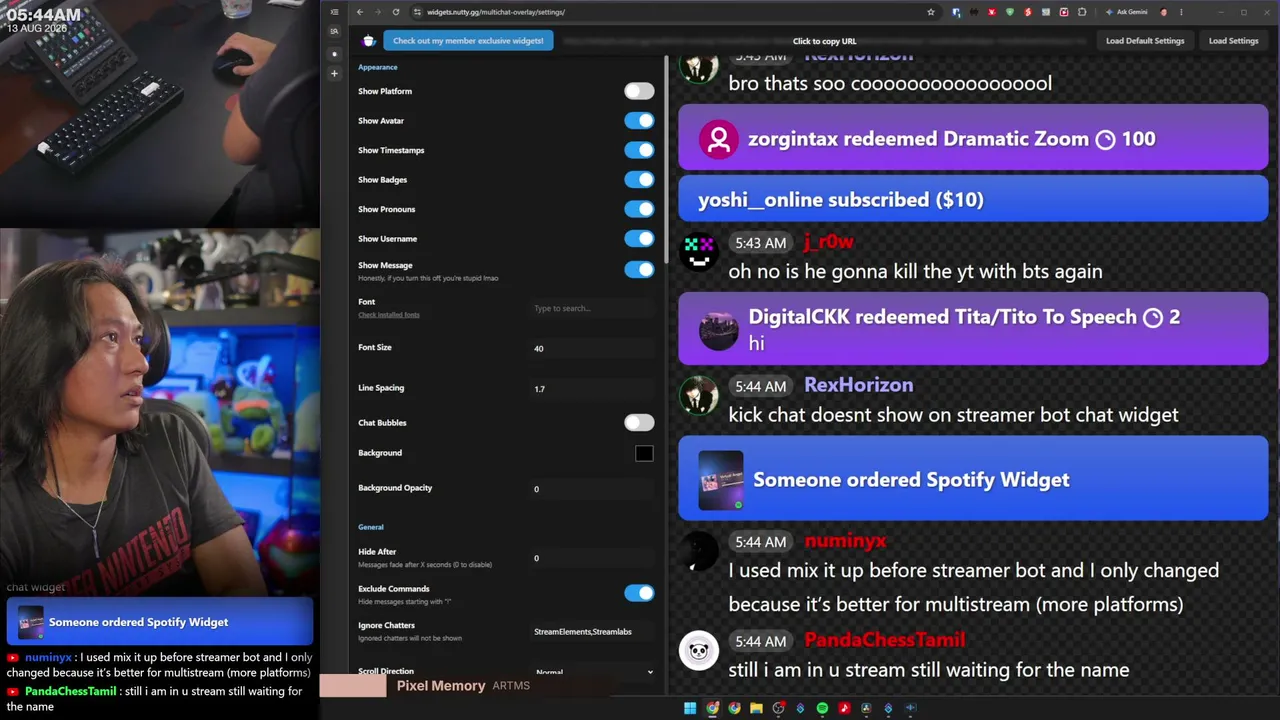The width and height of the screenshot is (1280, 720).
Task: Edit the Ignore Chatters field
Action: (594, 632)
